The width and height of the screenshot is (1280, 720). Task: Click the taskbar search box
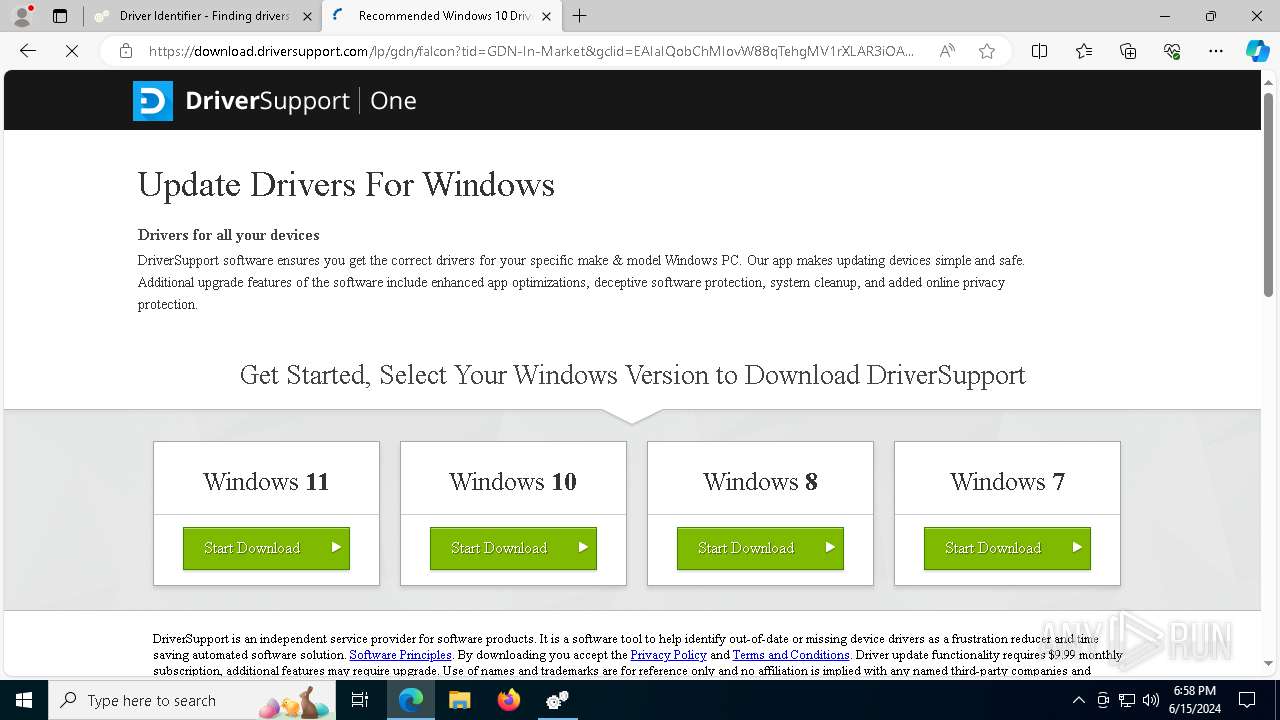pos(193,700)
